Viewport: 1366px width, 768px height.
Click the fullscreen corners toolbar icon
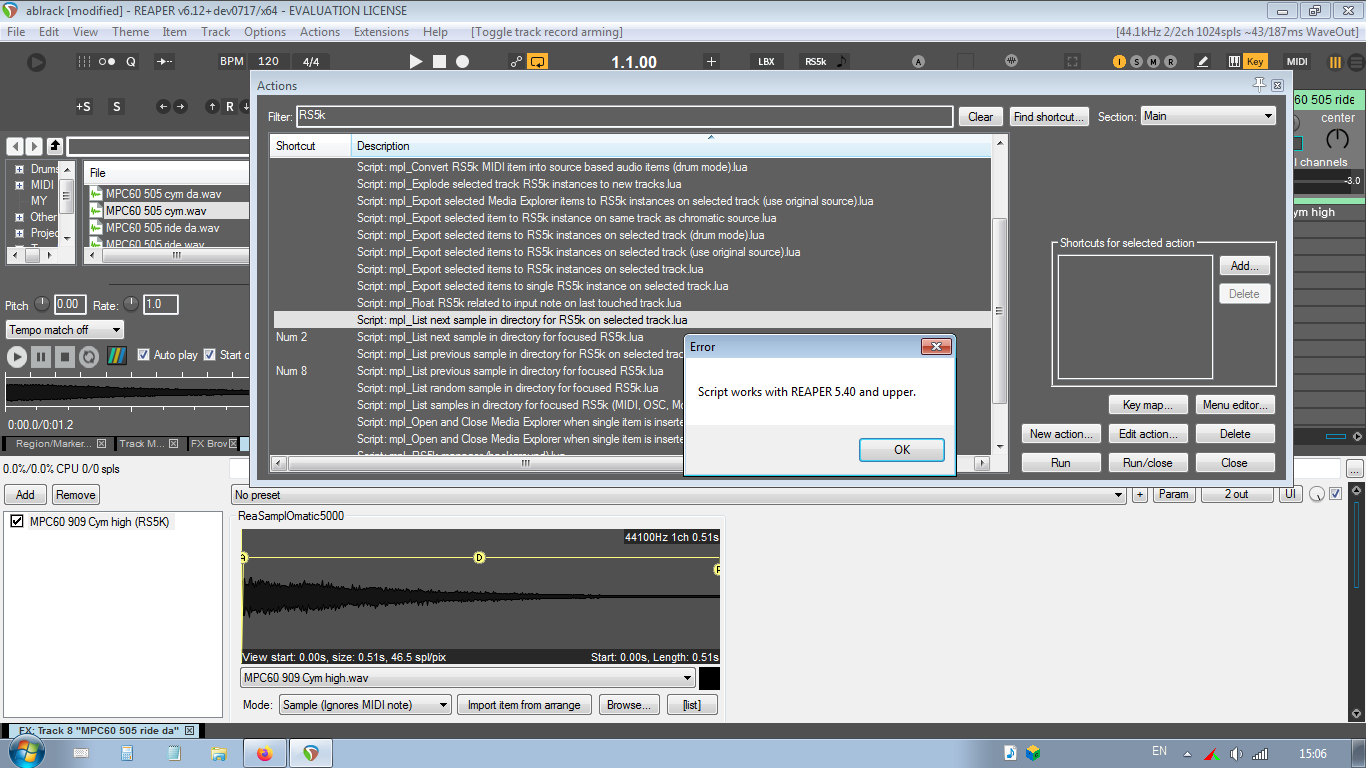pyautogui.click(x=1072, y=62)
